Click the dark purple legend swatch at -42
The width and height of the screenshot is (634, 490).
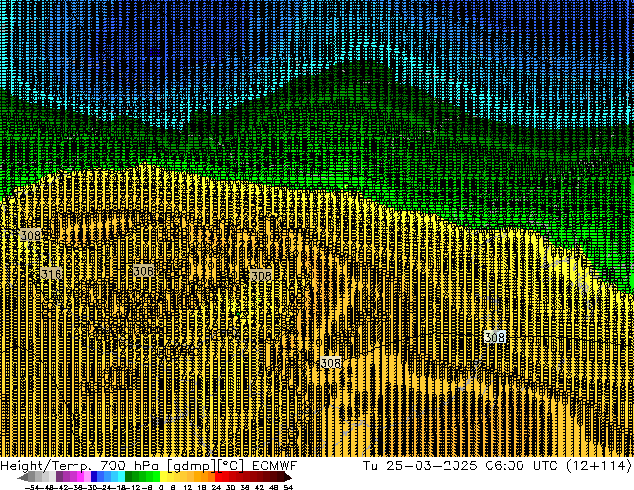(59, 477)
